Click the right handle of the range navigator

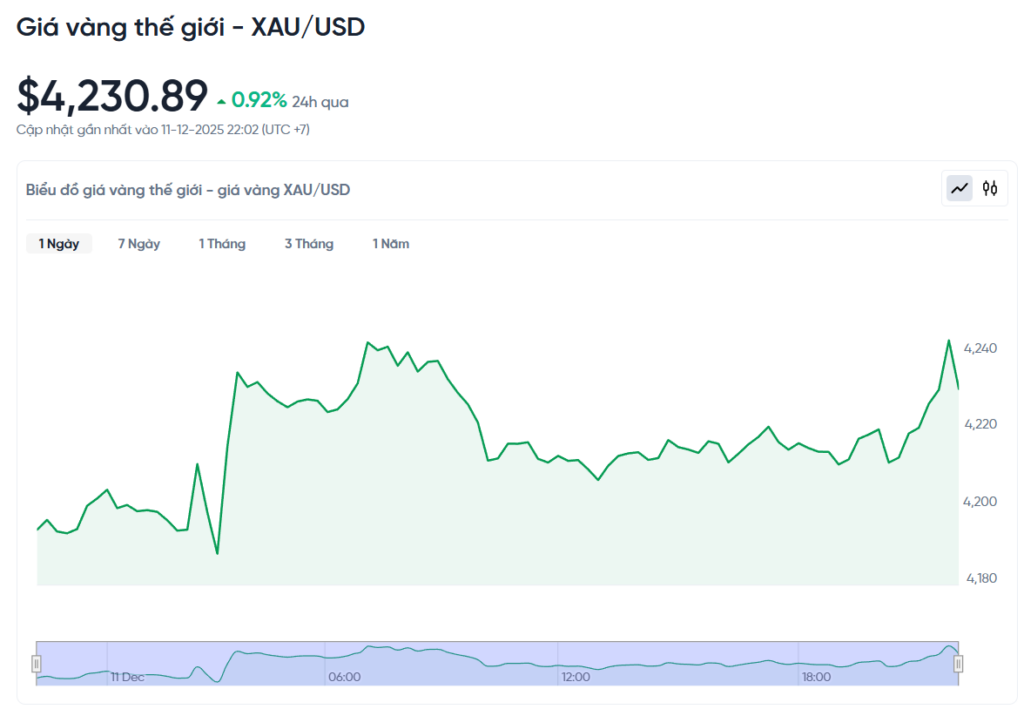[x=958, y=663]
